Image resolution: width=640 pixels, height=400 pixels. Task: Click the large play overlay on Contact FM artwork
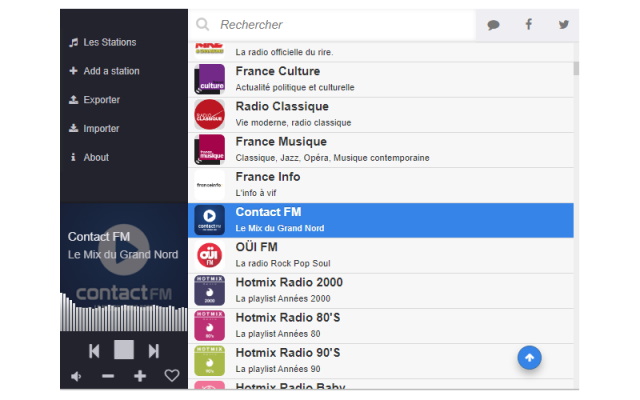124,249
